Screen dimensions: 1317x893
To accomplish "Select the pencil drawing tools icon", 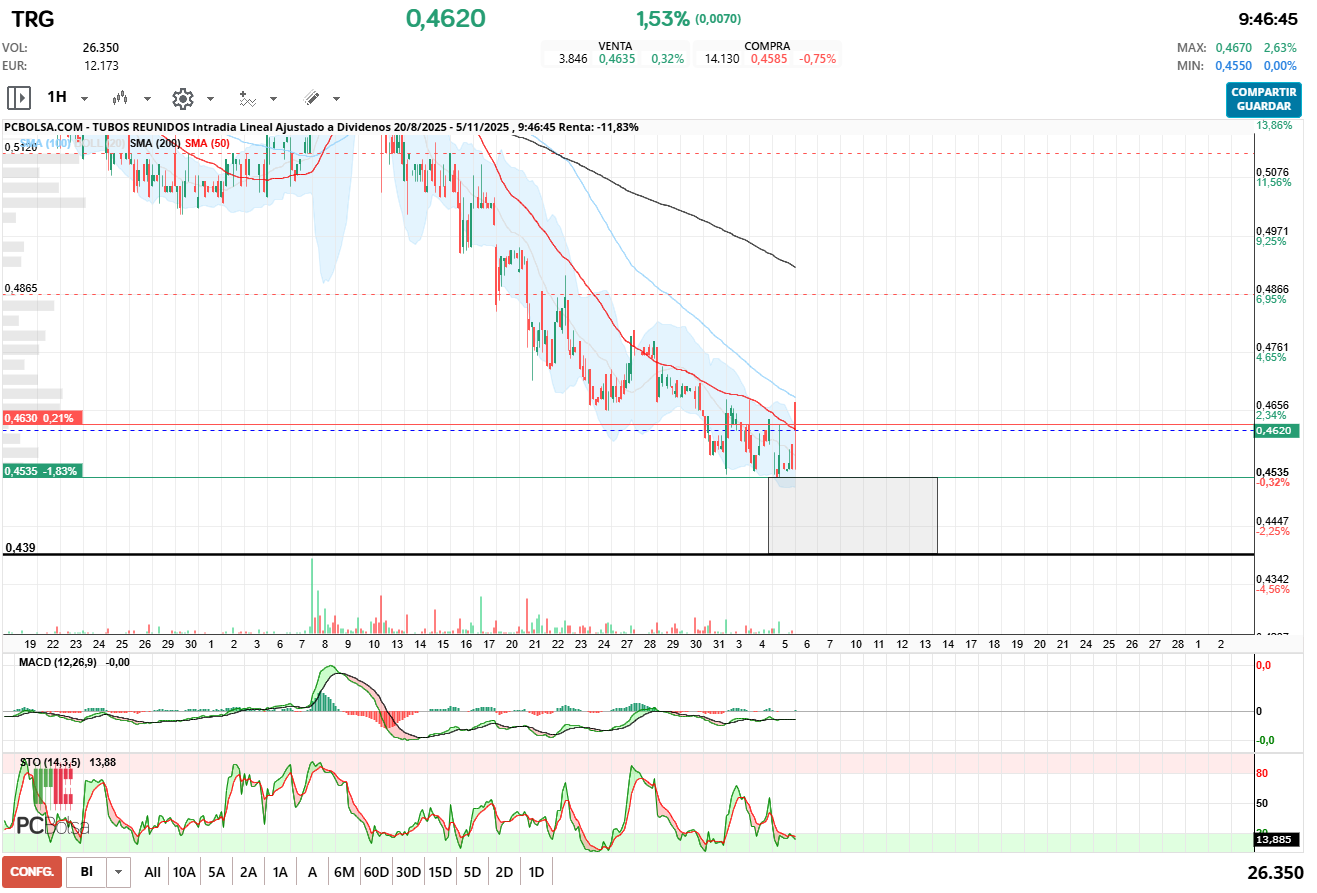I will click(x=311, y=98).
